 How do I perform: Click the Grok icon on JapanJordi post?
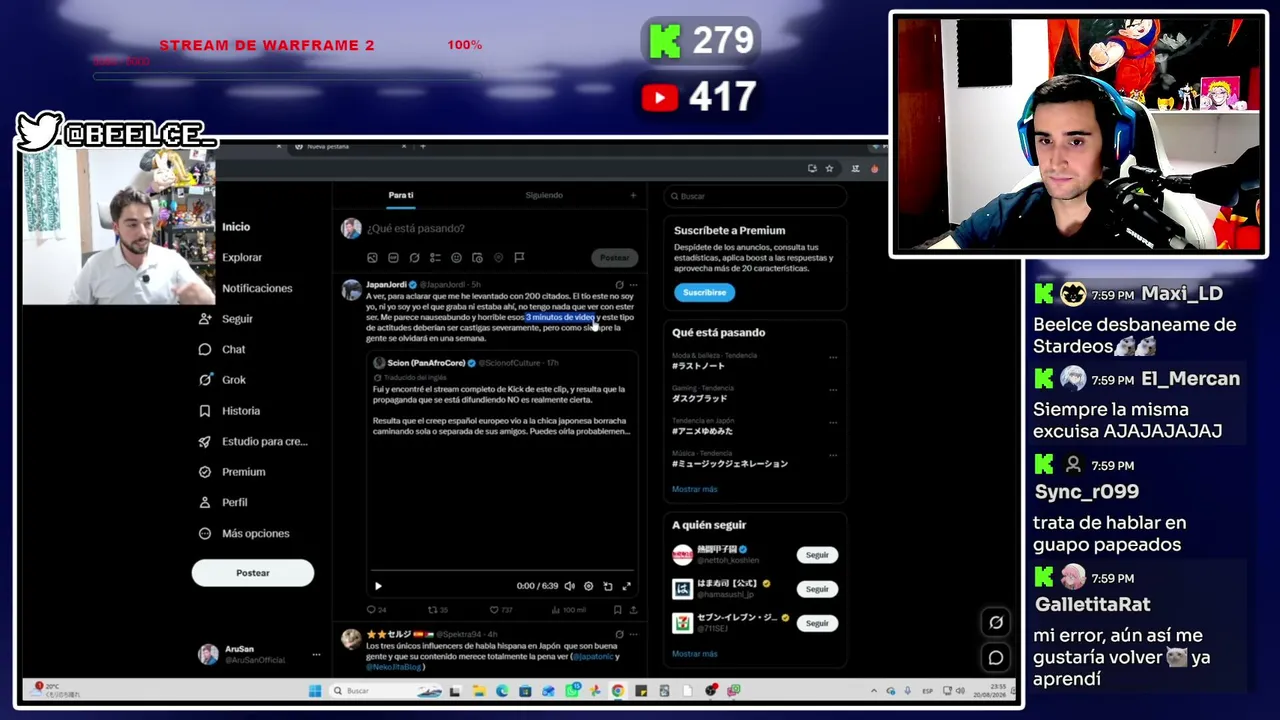pos(619,285)
